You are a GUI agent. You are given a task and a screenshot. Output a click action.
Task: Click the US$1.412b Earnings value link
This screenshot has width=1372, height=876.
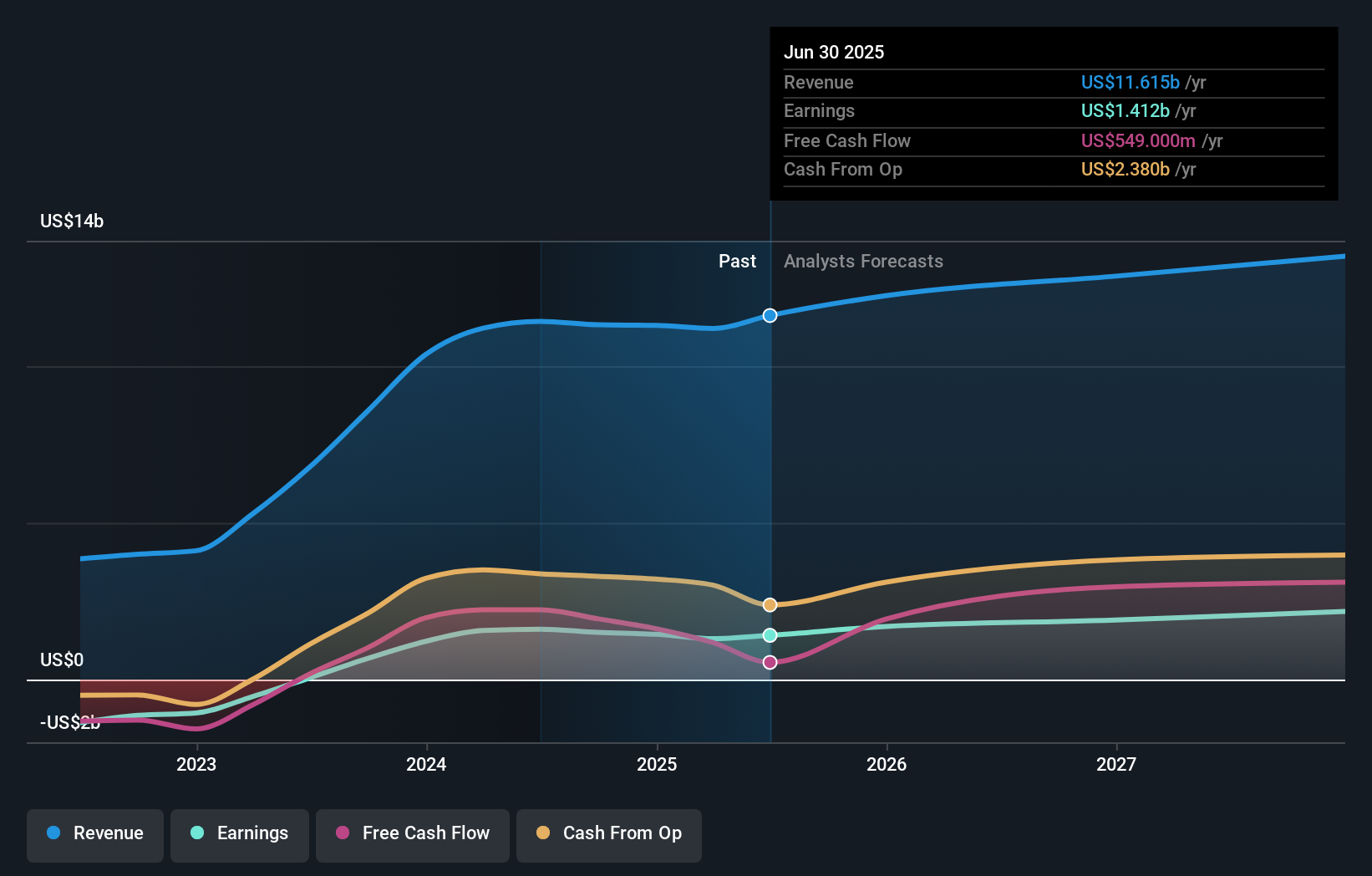click(x=1126, y=111)
